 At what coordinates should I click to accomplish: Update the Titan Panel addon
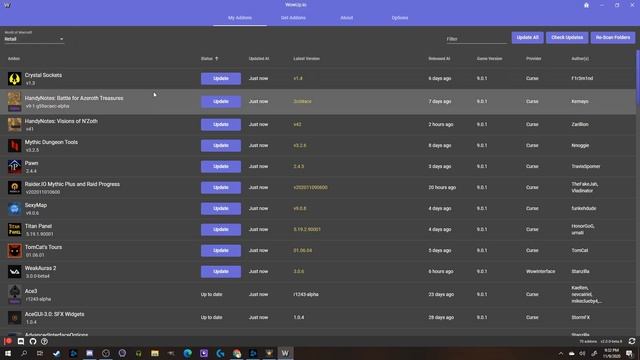pyautogui.click(x=220, y=229)
